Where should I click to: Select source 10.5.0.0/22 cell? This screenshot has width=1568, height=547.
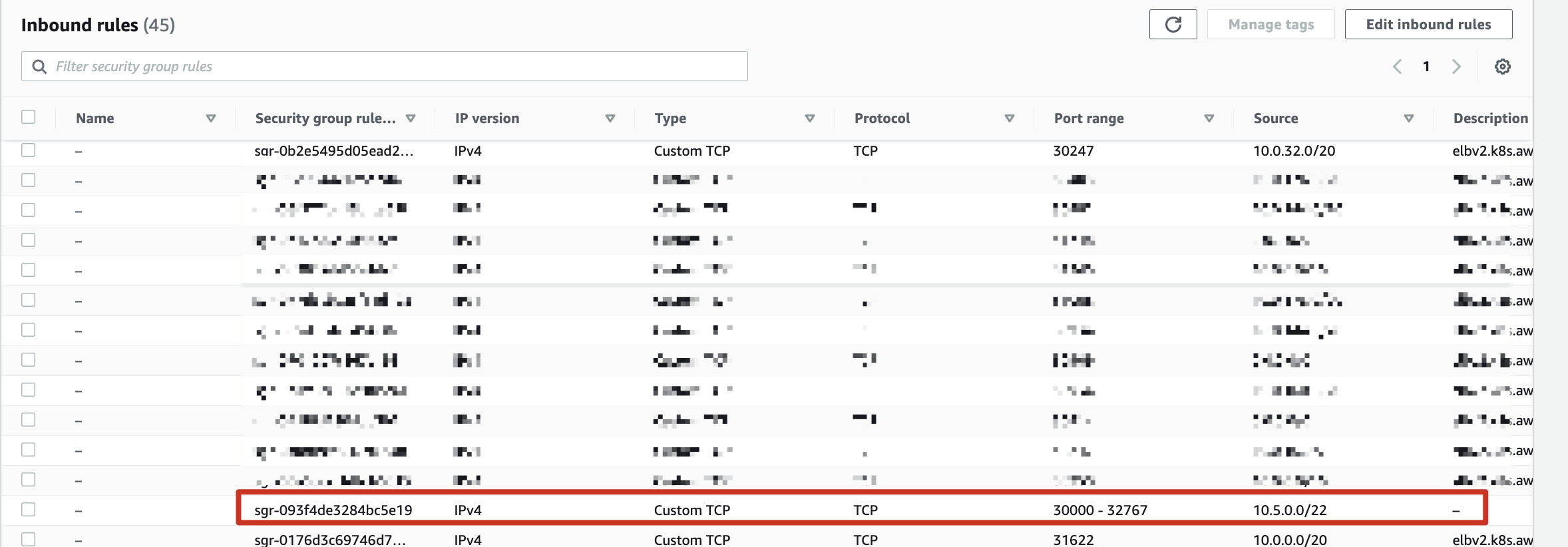click(x=1290, y=510)
